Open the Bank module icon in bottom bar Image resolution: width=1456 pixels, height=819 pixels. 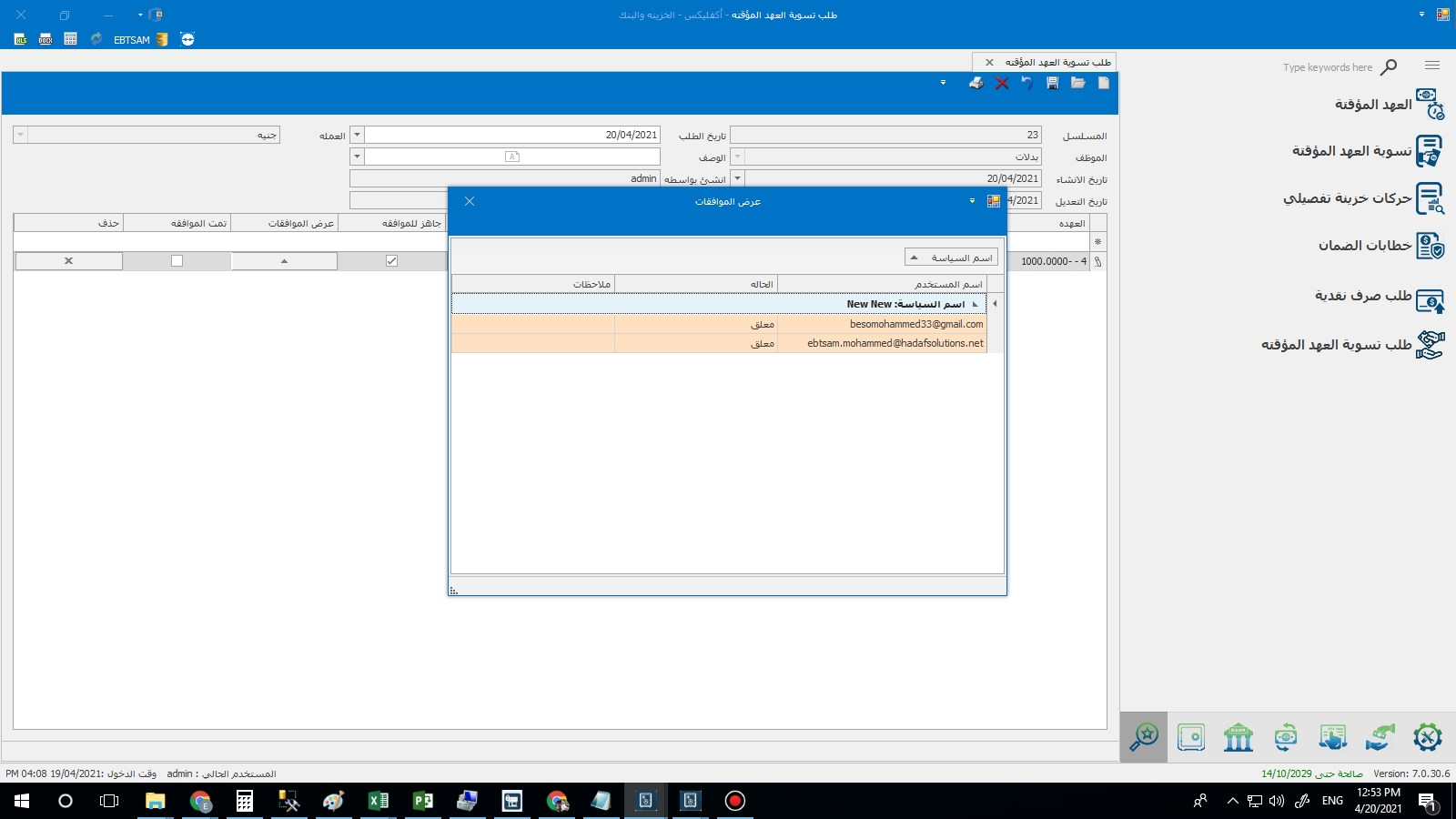[x=1238, y=737]
